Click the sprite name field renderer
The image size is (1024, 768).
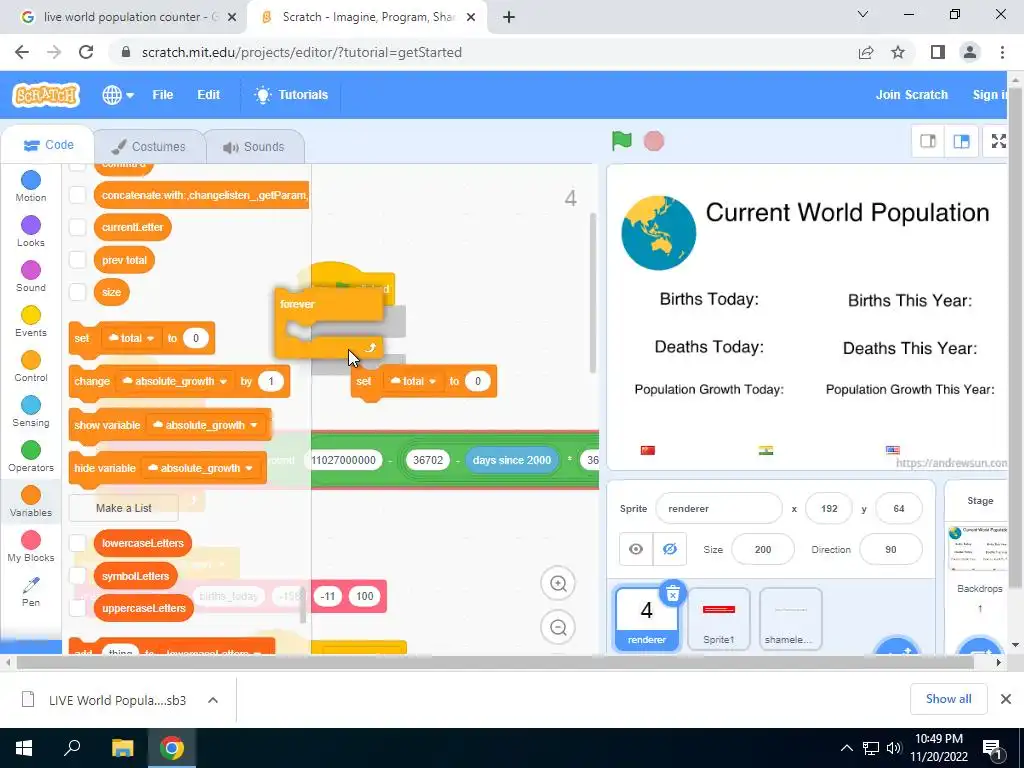[718, 508]
